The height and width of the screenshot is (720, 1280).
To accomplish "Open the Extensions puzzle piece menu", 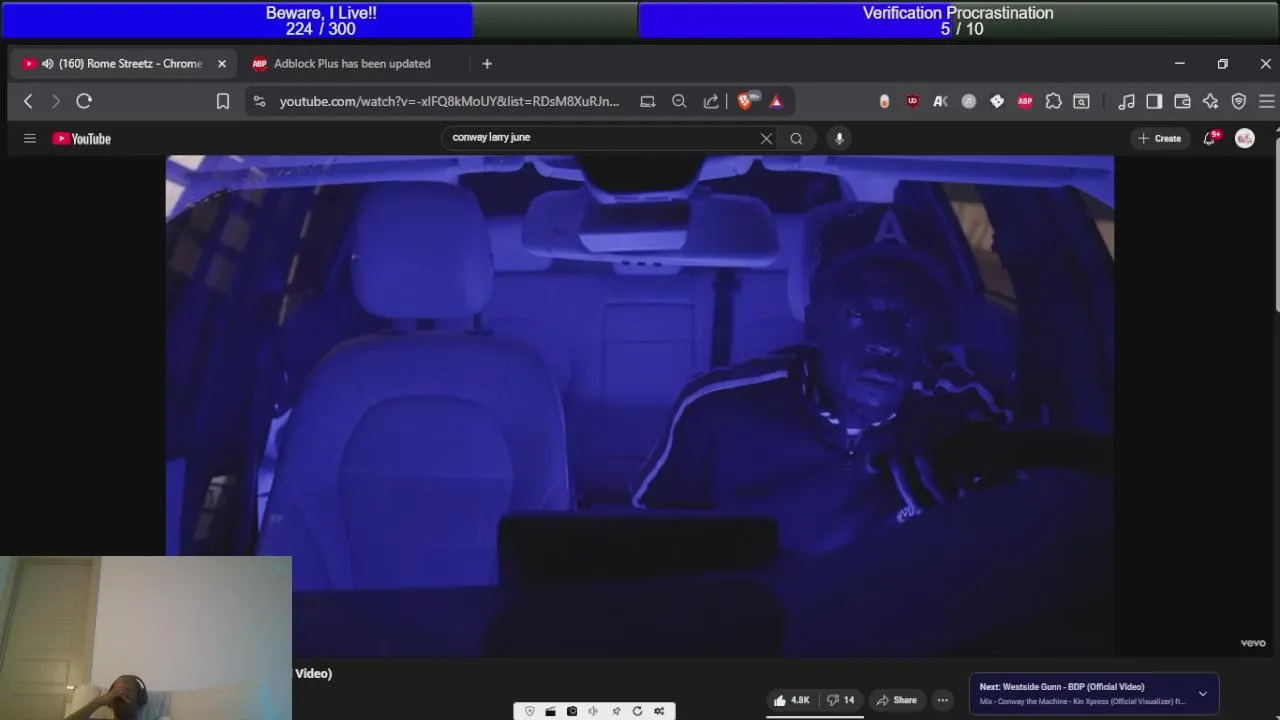I will 1053,101.
